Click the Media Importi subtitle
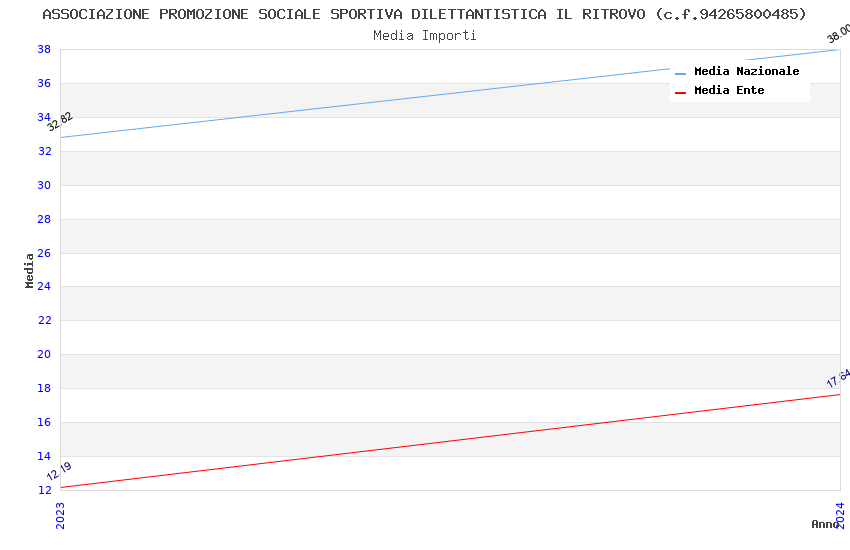Image resolution: width=850 pixels, height=550 pixels. [425, 36]
